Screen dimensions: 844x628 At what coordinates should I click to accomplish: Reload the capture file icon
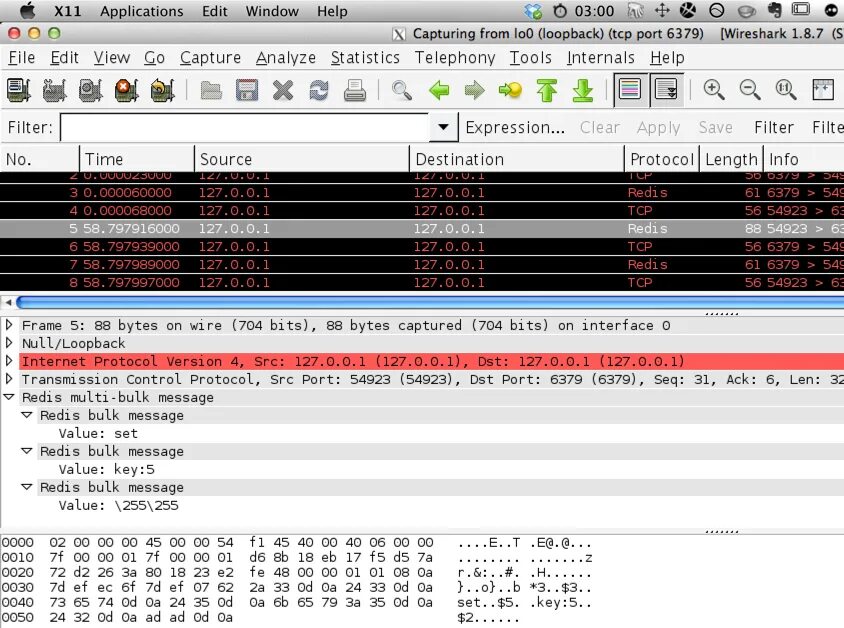coord(319,90)
